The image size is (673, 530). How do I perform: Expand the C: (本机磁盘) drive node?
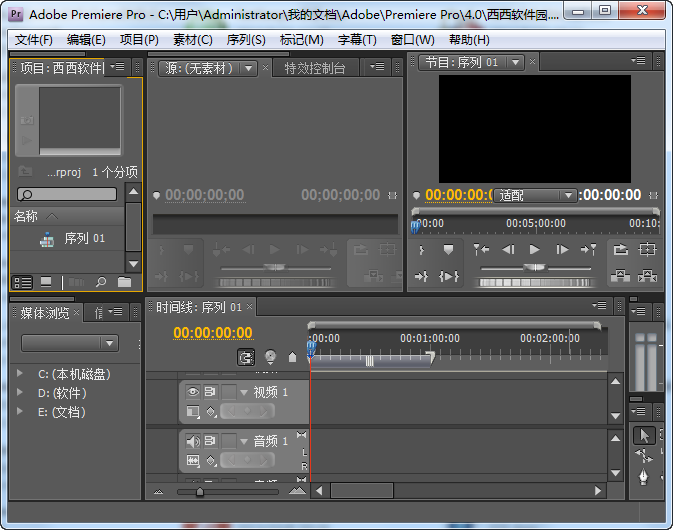tap(19, 374)
